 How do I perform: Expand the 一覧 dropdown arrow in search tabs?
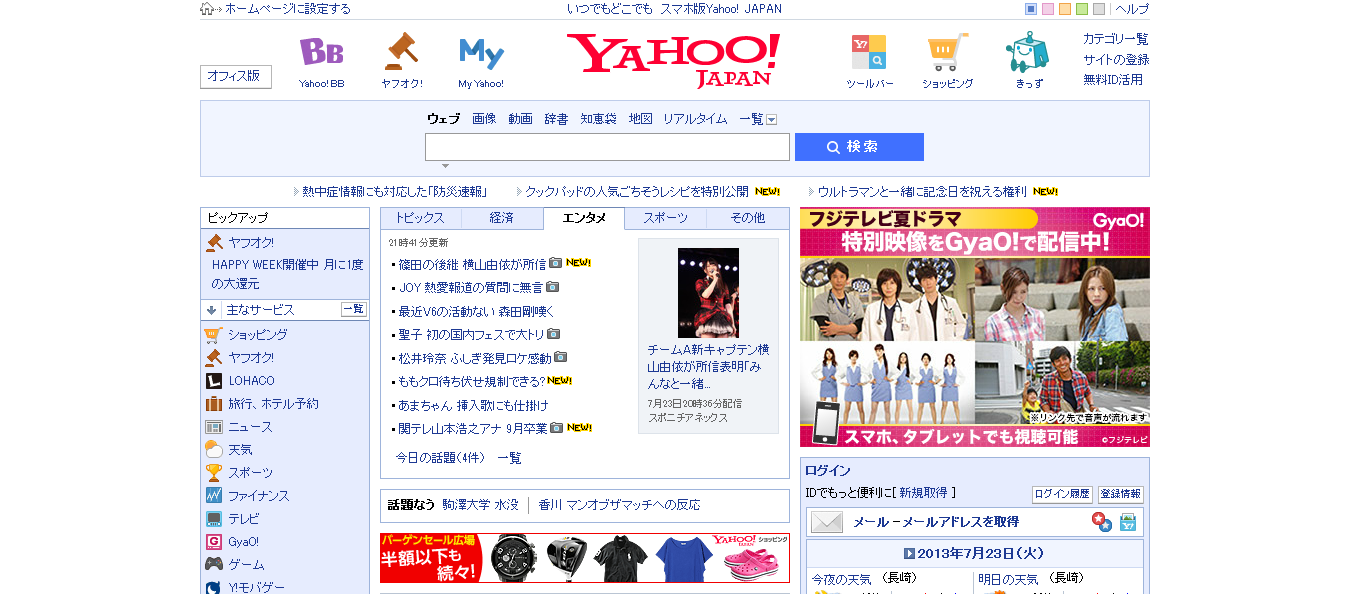(771, 120)
